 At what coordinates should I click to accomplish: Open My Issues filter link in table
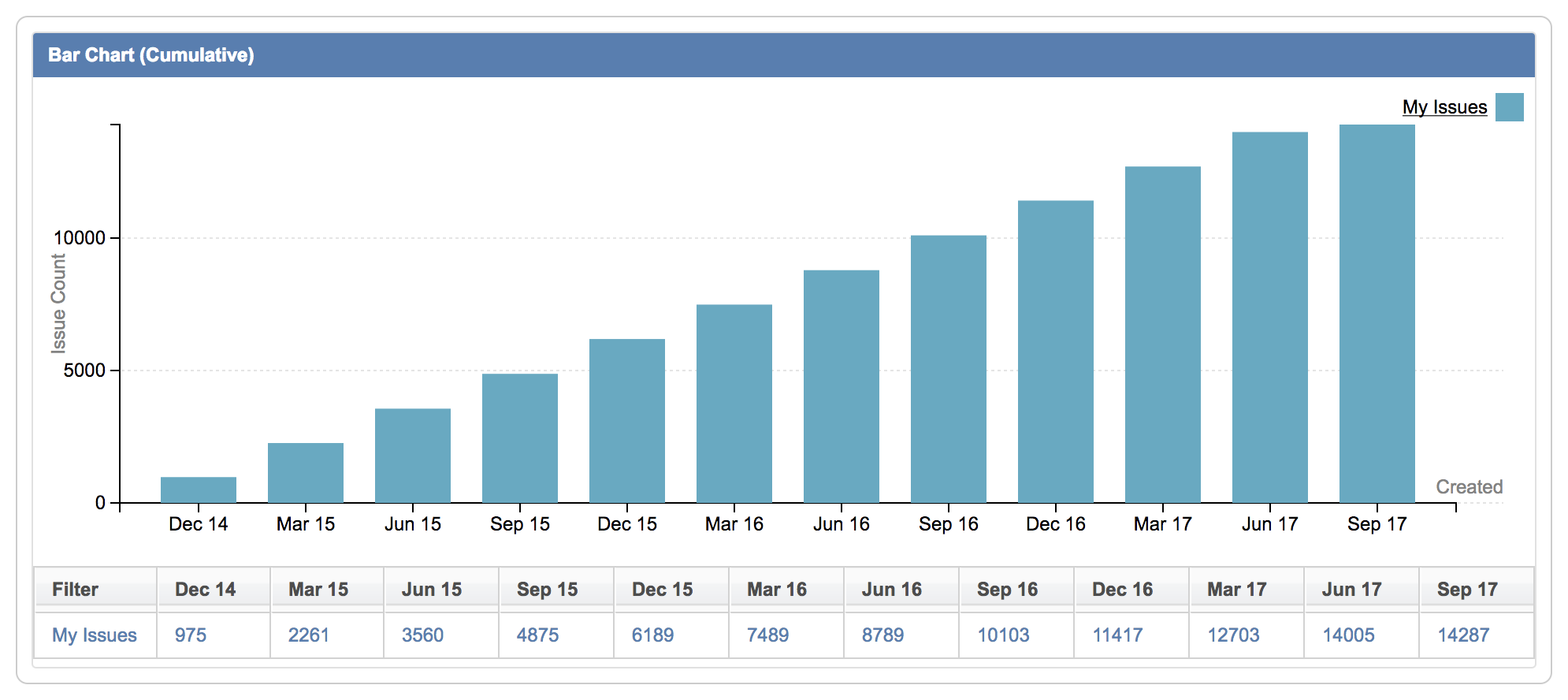point(94,635)
